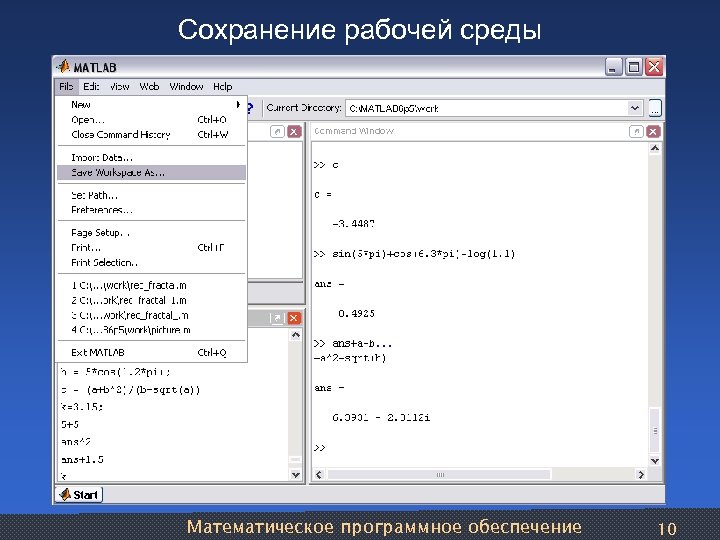Open the MATLAB Start button
Viewport: 720px width, 540px height.
point(79,495)
